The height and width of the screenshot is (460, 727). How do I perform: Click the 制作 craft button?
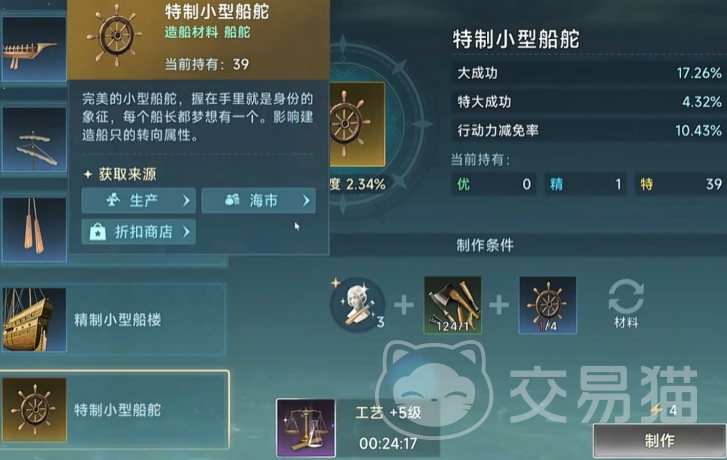(x=660, y=441)
